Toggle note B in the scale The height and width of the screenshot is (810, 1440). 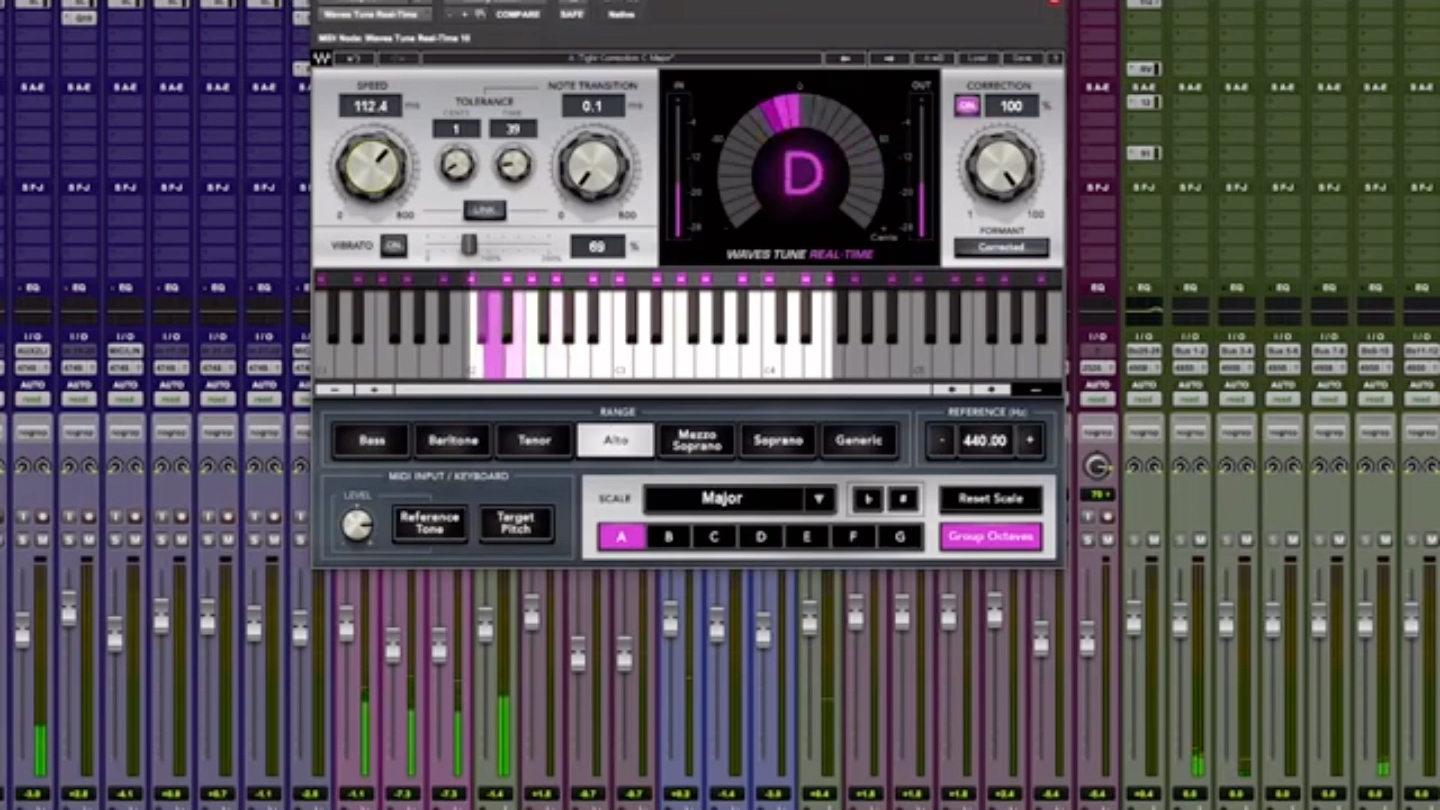click(668, 537)
